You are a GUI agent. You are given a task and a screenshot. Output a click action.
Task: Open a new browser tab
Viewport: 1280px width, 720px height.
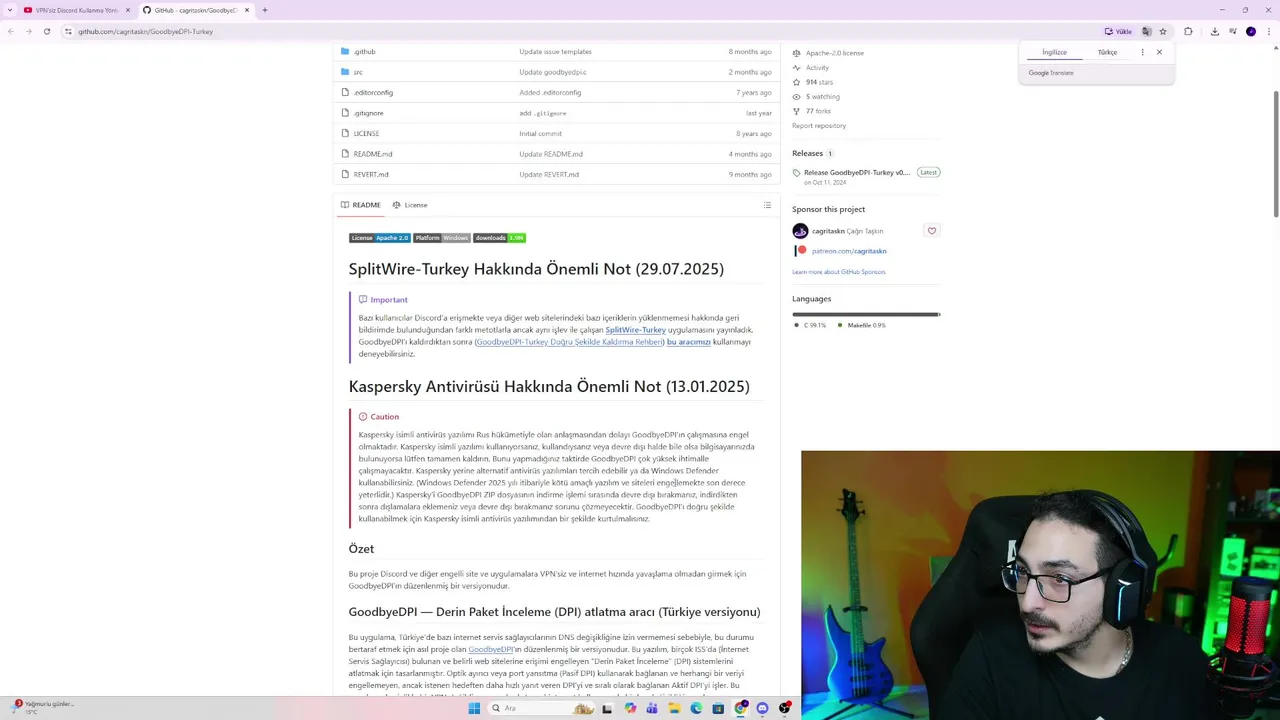[x=264, y=10]
